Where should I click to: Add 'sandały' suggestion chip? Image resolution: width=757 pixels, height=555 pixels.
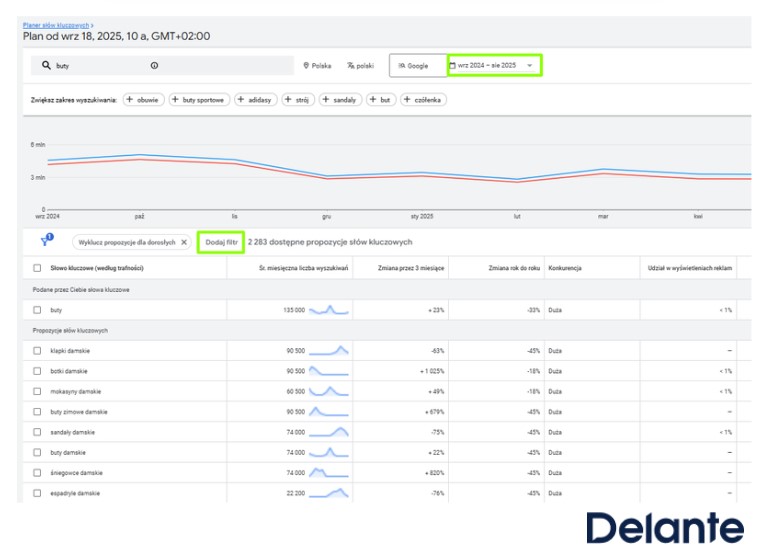(342, 100)
